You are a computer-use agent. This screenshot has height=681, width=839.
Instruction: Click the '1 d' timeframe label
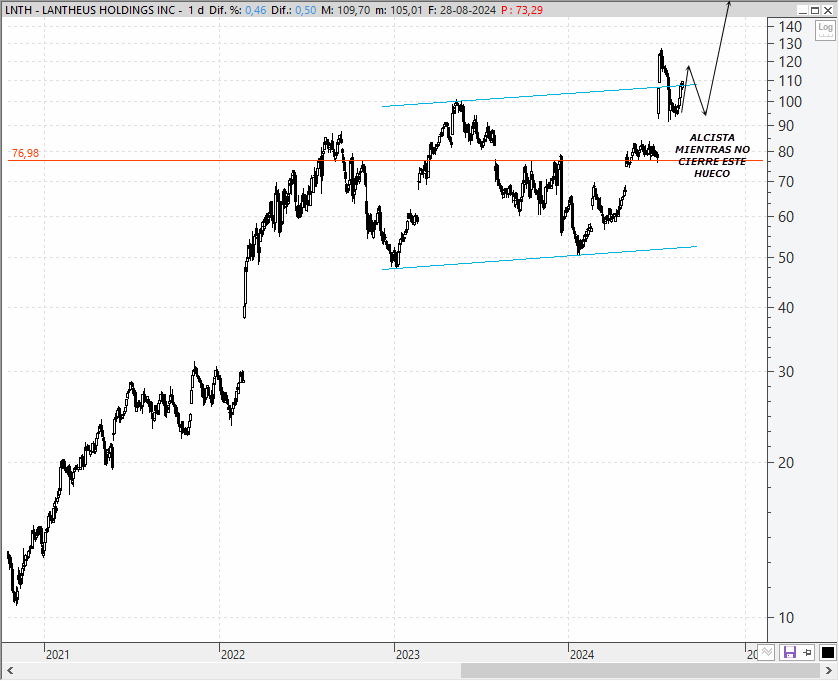196,10
